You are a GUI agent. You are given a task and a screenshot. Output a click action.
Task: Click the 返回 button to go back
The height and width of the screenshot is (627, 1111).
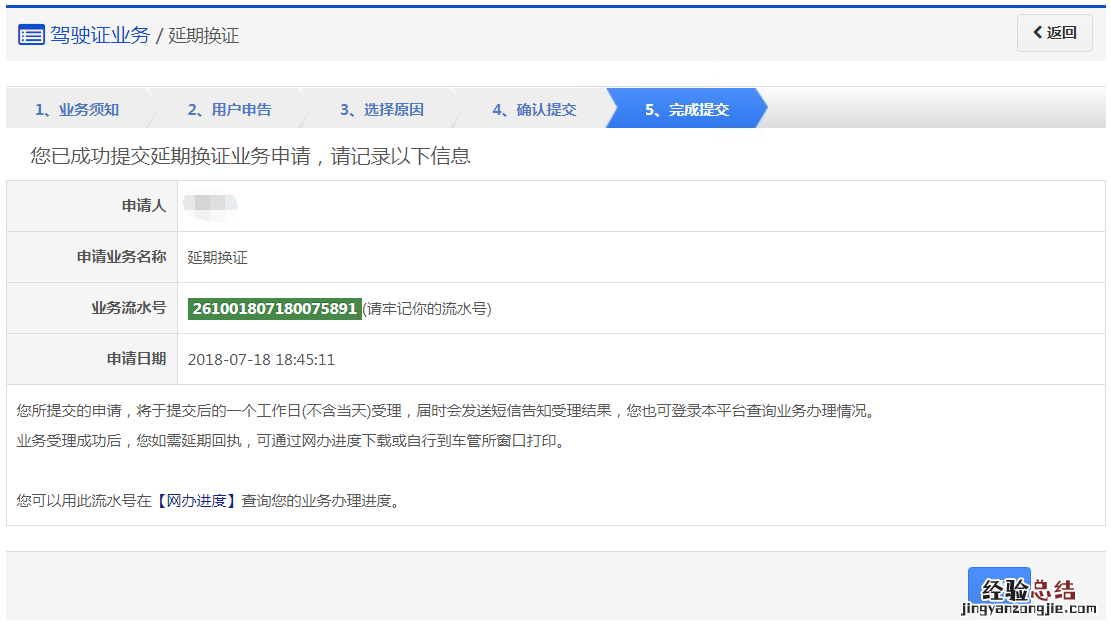pos(1055,33)
